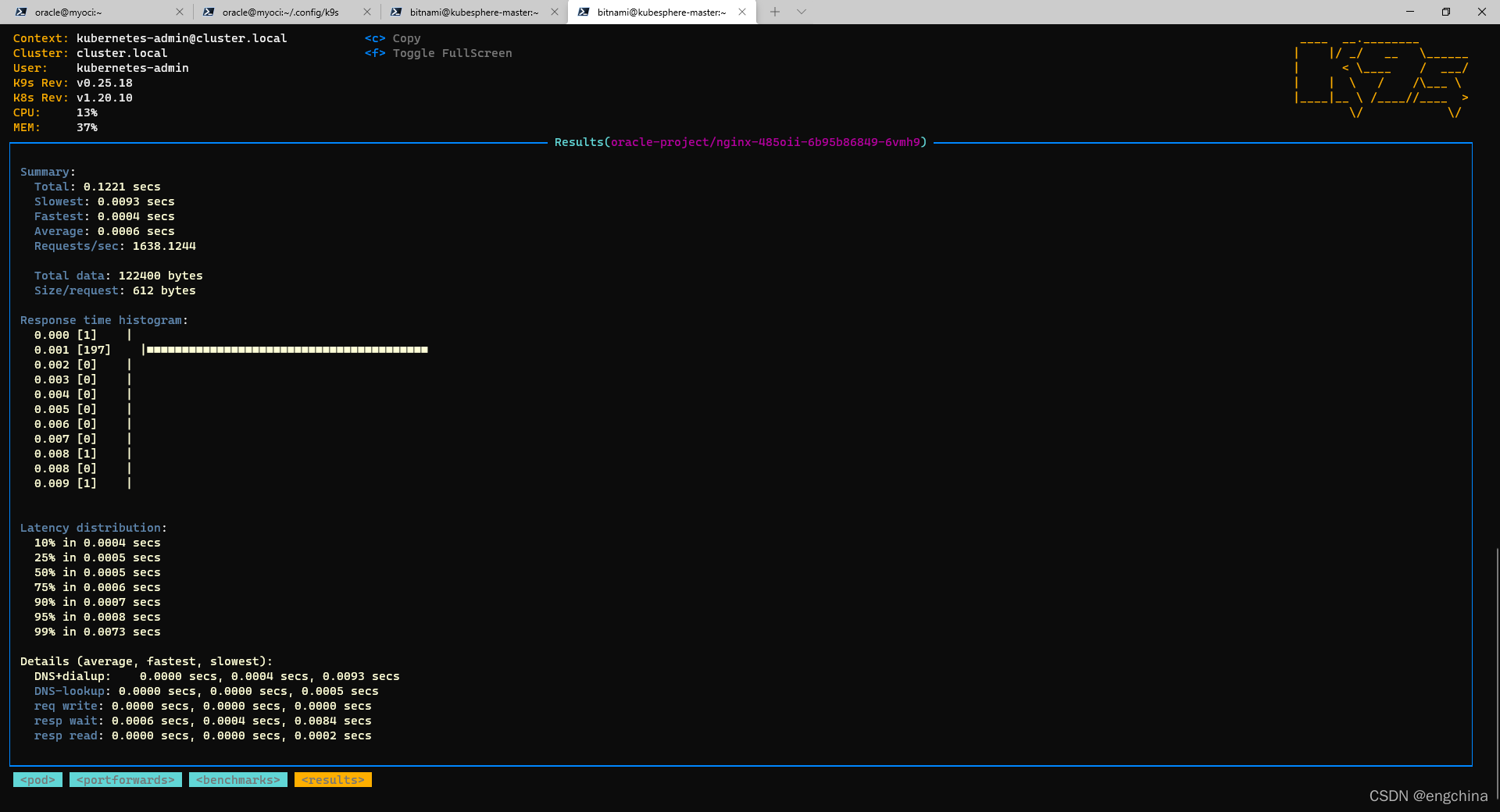Click the 0.000 [1] histogram row
The width and height of the screenshot is (1500, 812).
83,335
